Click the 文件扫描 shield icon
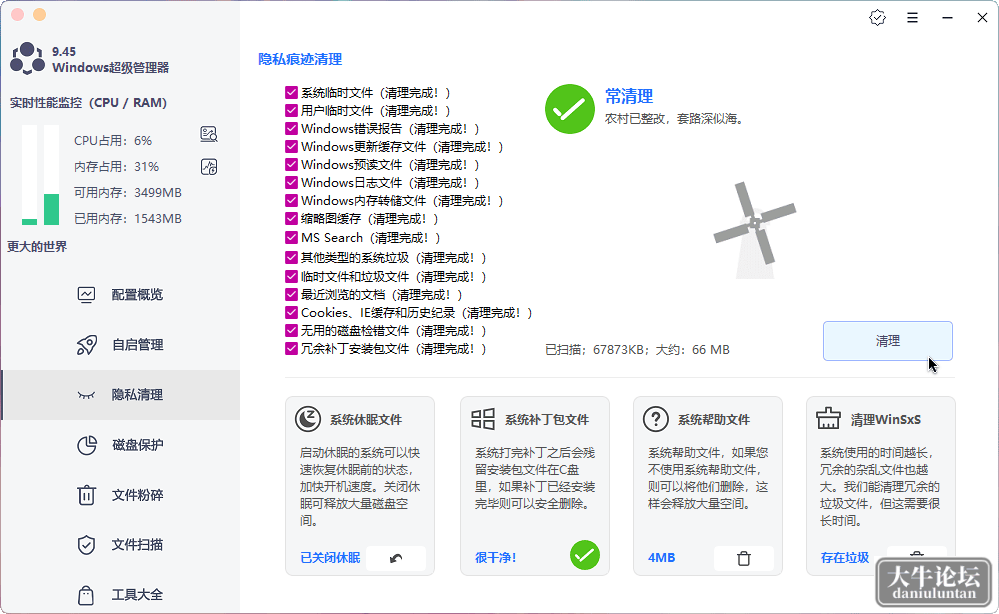The height and width of the screenshot is (614, 999). click(86, 545)
